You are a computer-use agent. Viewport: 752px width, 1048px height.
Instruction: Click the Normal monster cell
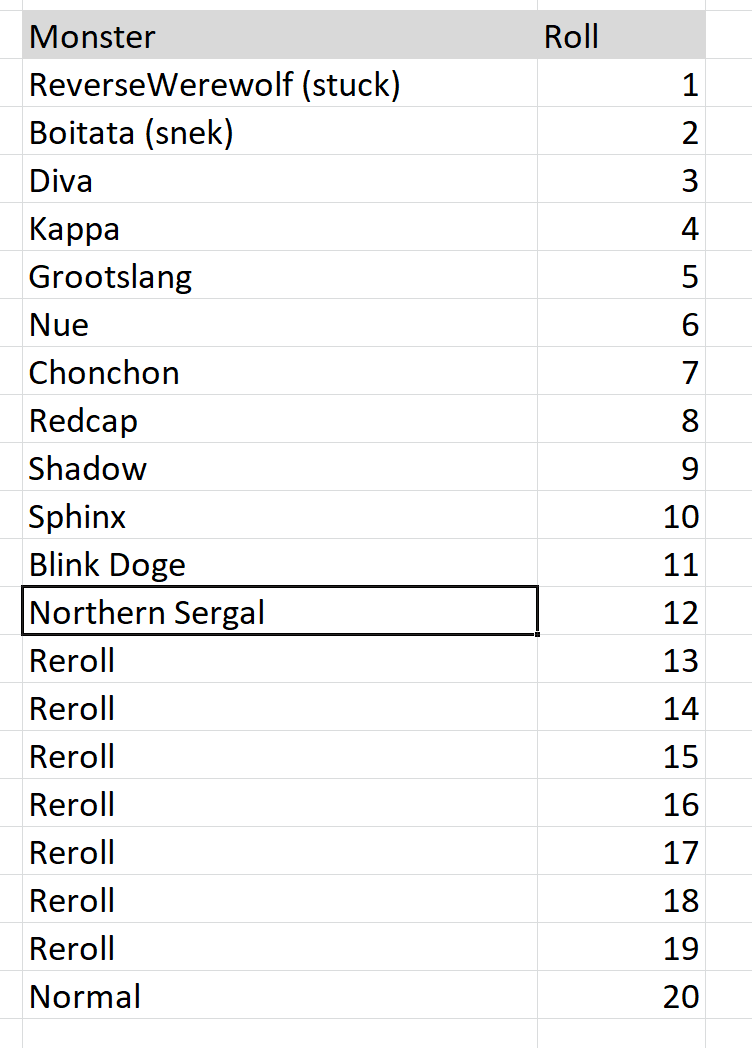pos(280,997)
